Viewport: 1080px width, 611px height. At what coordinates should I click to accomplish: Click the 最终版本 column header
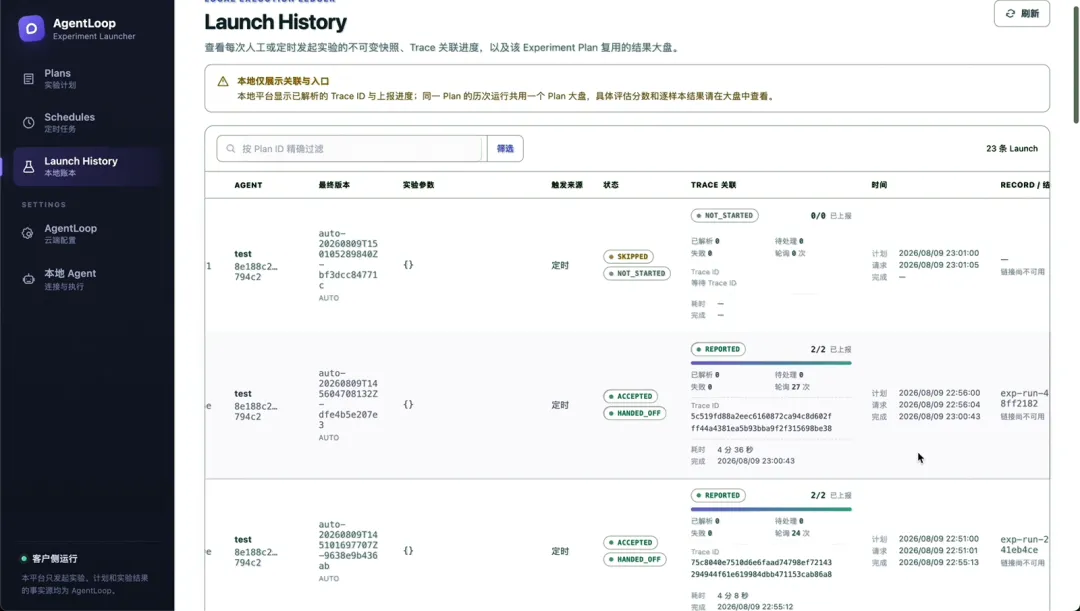(334, 185)
